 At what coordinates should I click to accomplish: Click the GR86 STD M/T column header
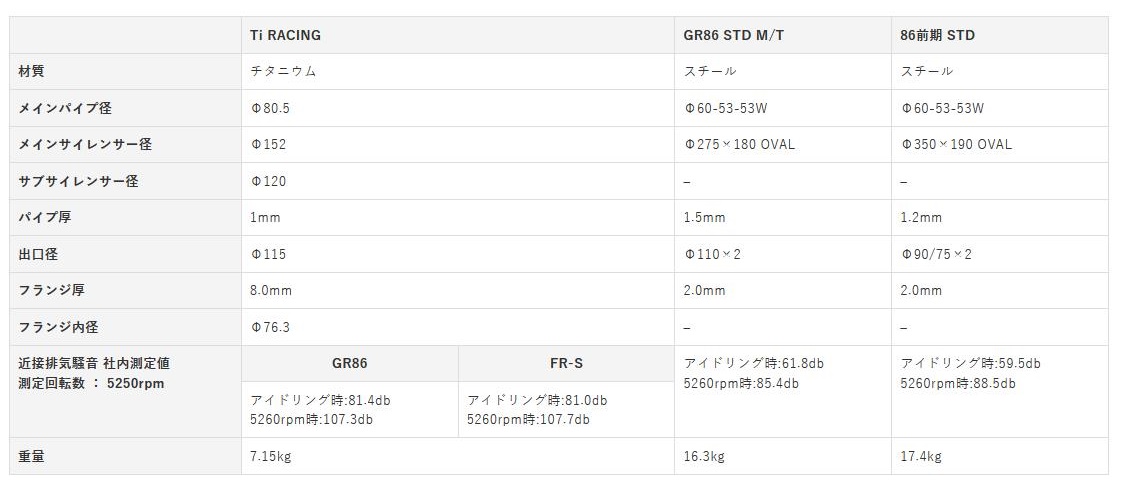pos(734,35)
